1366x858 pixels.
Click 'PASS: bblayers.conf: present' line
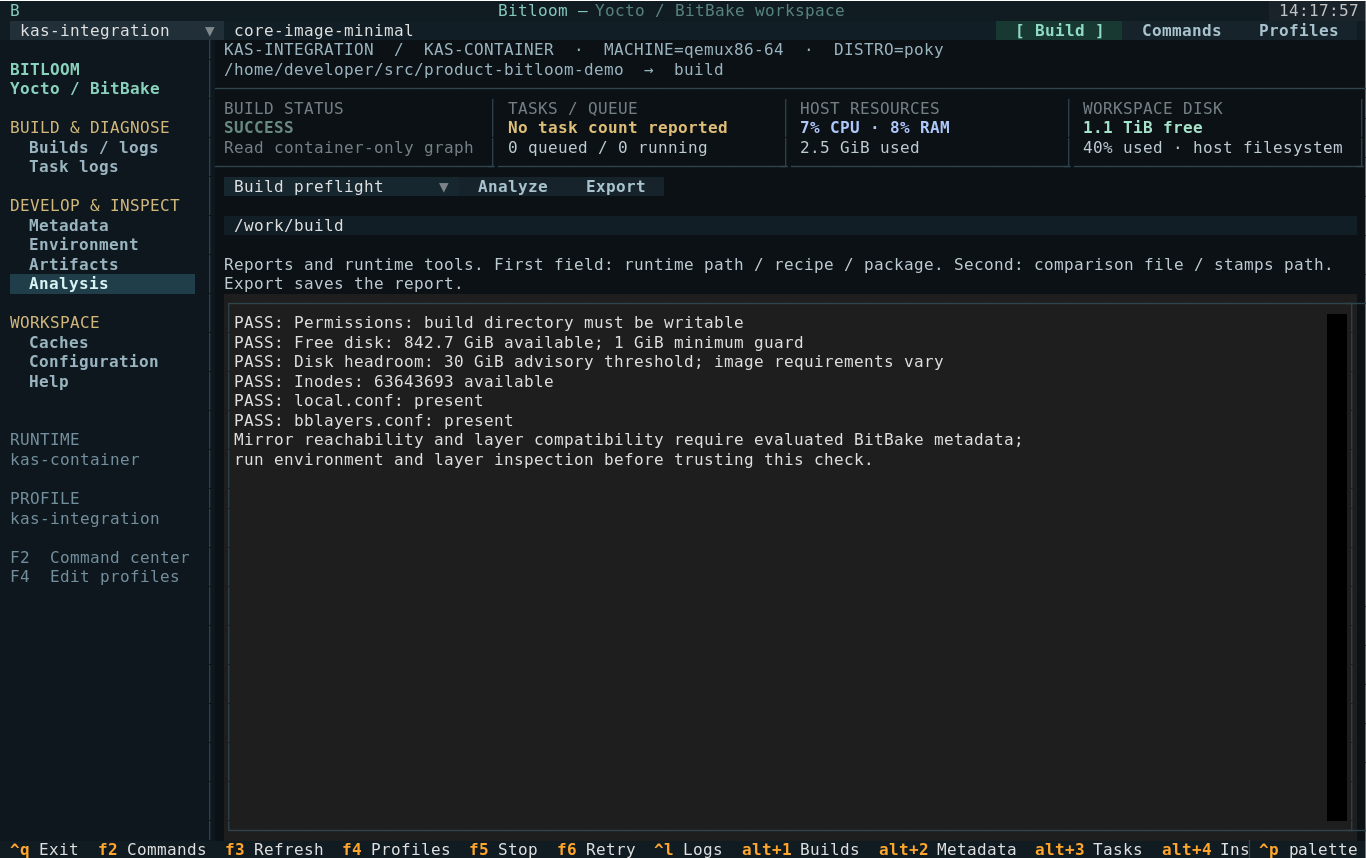click(374, 420)
